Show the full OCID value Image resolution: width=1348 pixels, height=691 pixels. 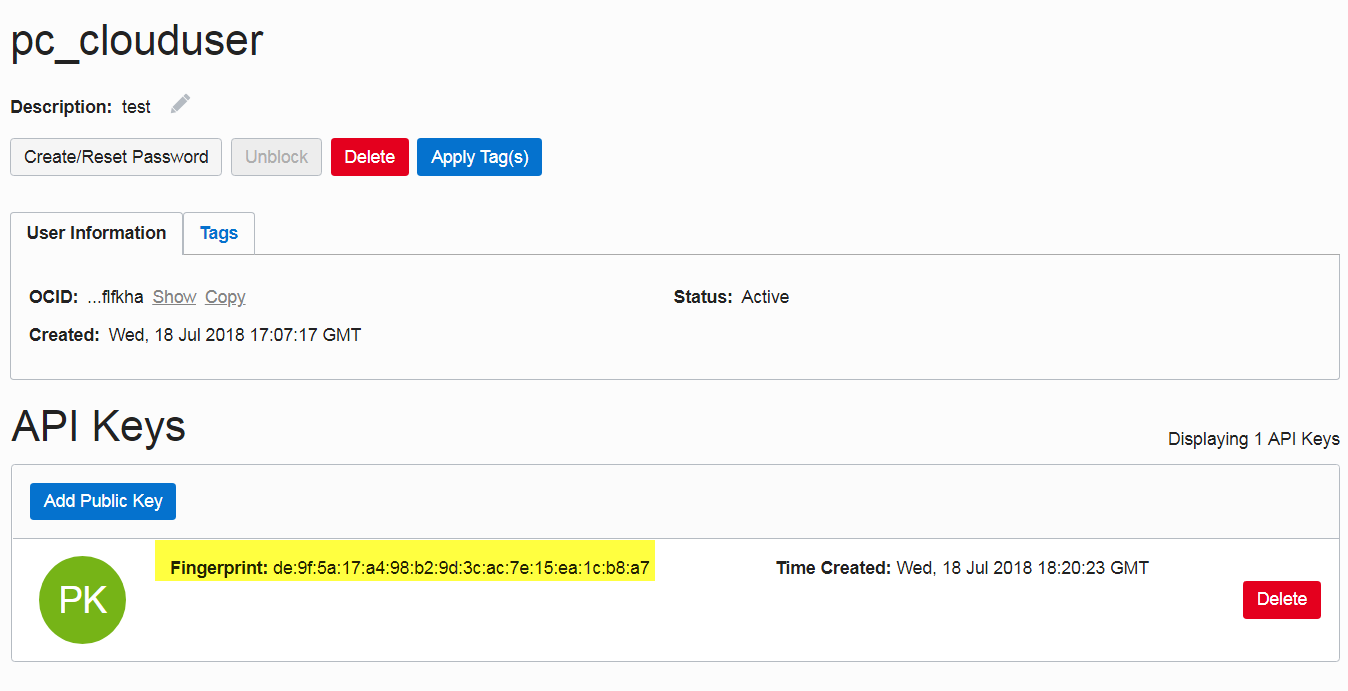pos(174,297)
